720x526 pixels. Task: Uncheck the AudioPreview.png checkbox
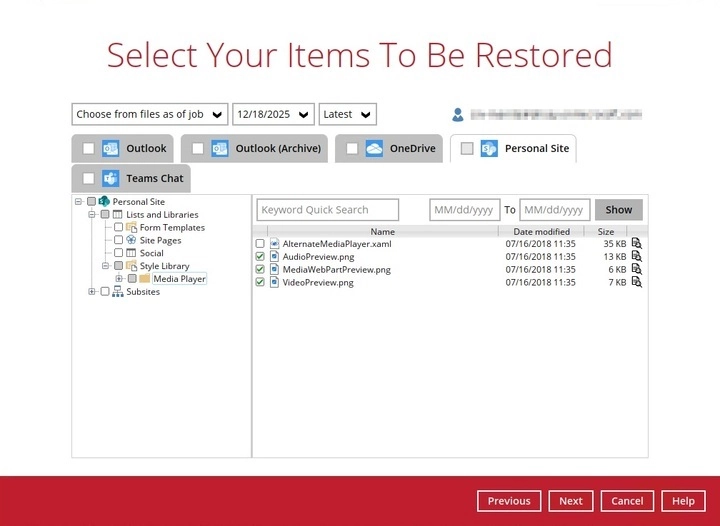(260, 257)
